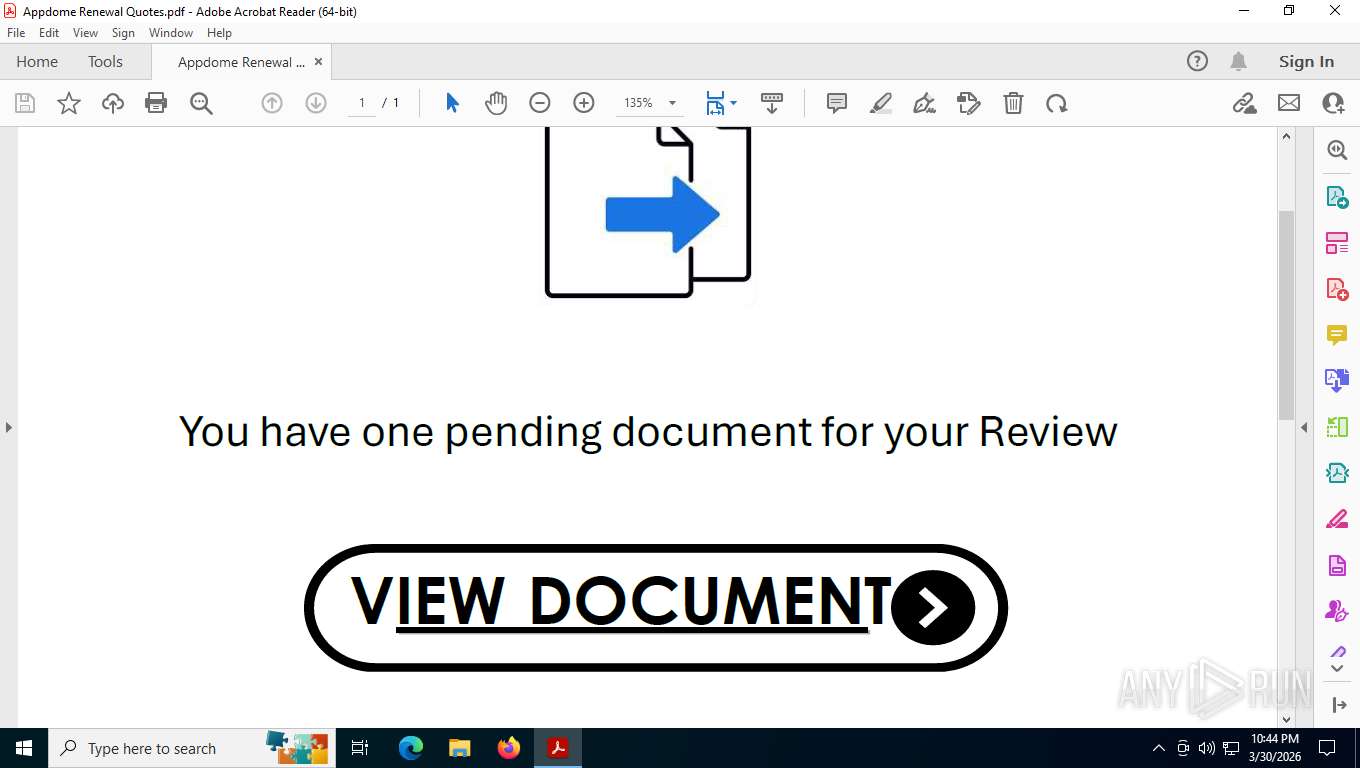The height and width of the screenshot is (768, 1360).
Task: Click the Save file icon
Action: 25,103
